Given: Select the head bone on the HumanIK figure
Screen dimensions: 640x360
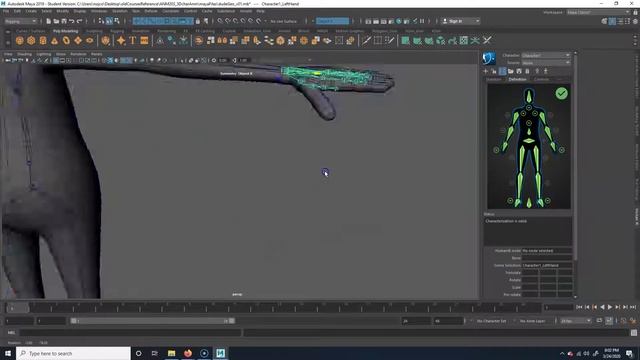Looking at the screenshot, I should tap(529, 96).
